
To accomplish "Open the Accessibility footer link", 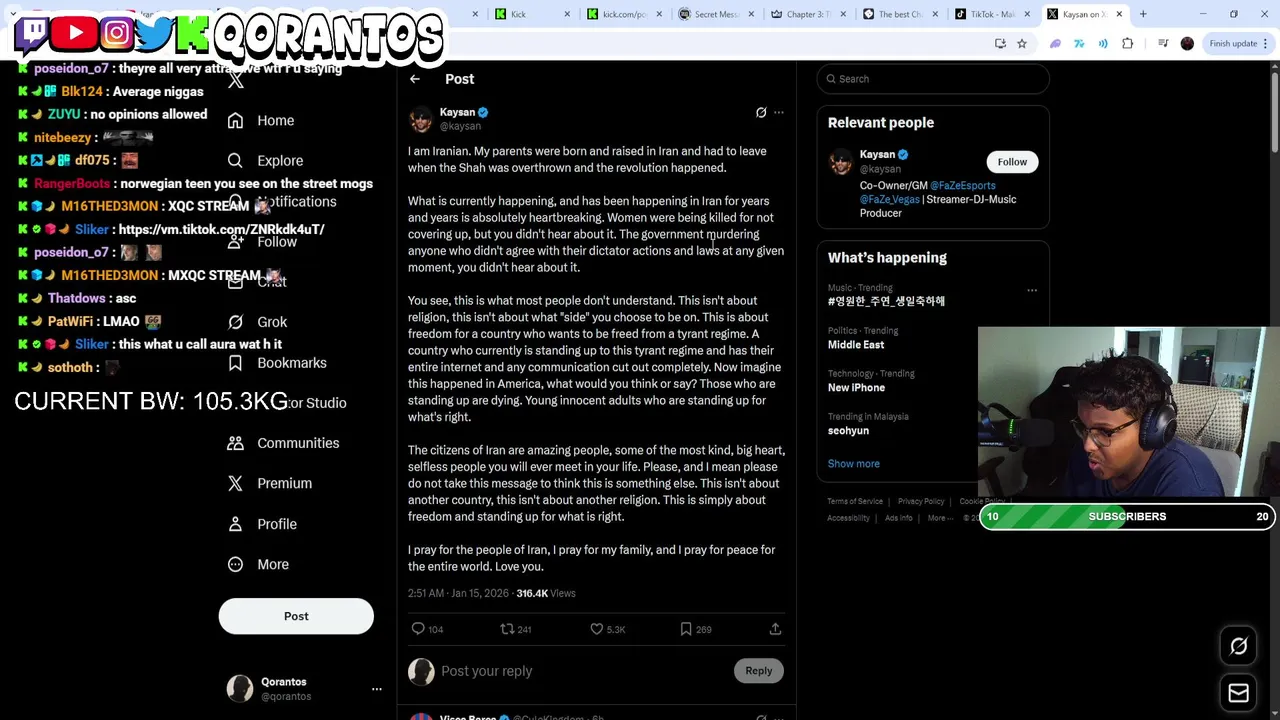I will coord(848,518).
